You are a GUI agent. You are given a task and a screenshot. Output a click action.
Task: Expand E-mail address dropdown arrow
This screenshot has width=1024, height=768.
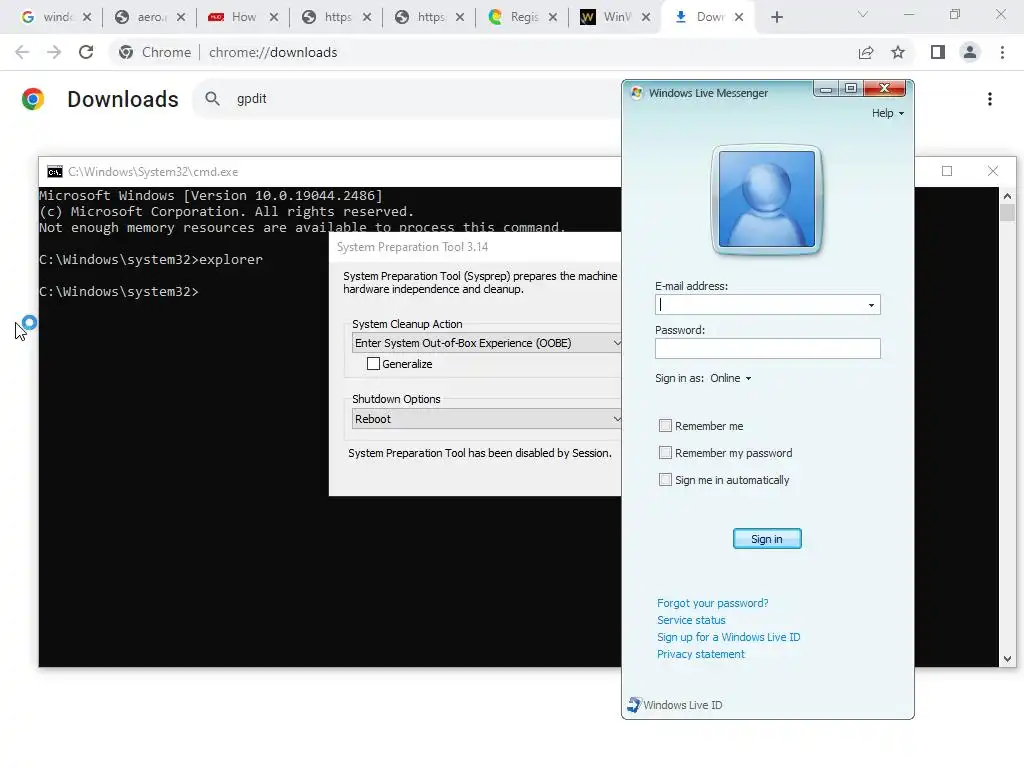coord(871,305)
